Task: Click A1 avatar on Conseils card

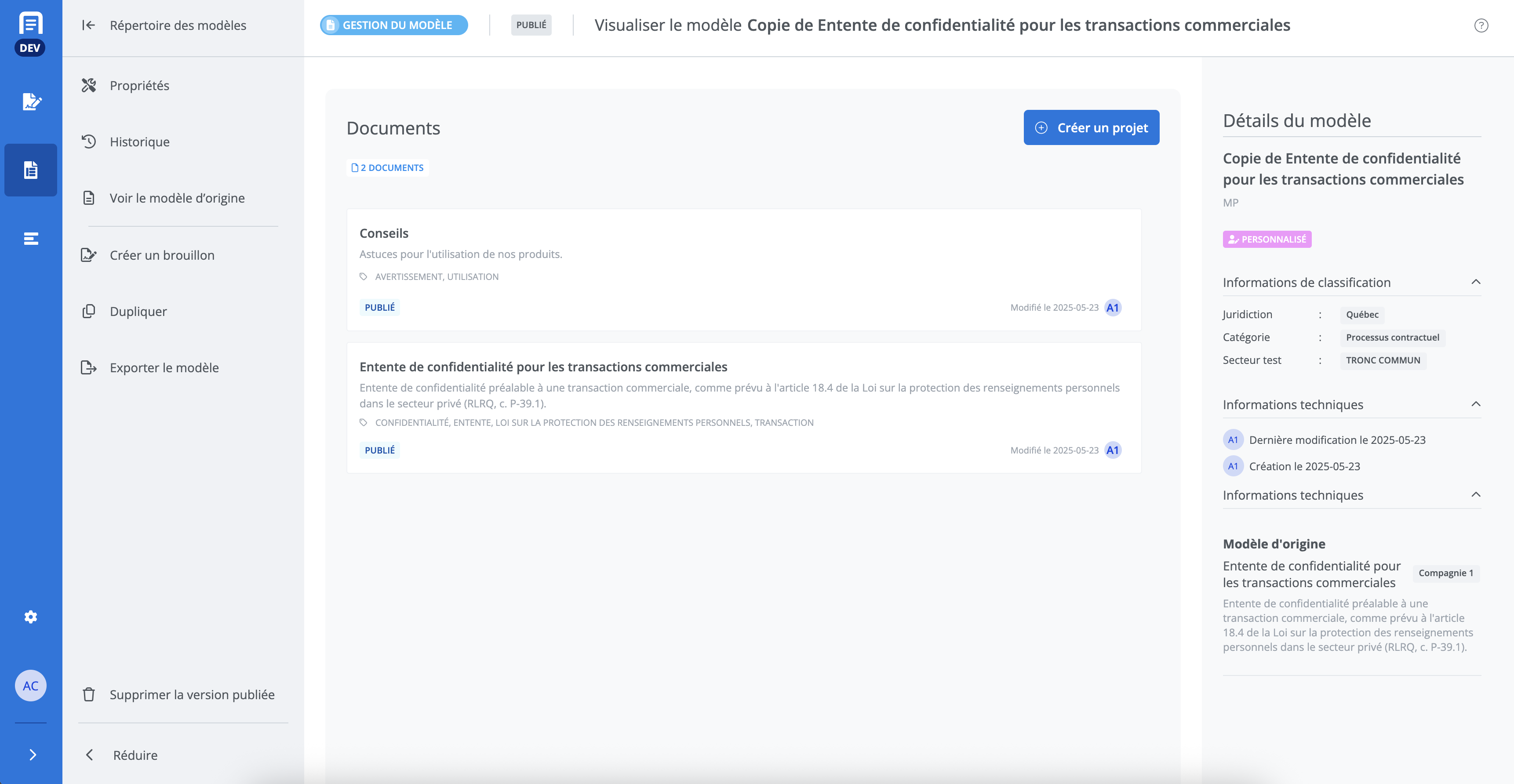Action: click(x=1112, y=307)
